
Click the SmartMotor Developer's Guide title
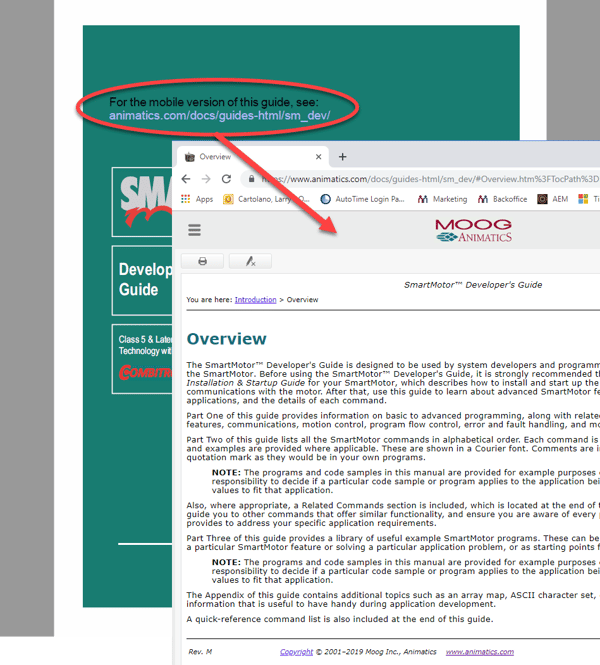click(x=473, y=285)
